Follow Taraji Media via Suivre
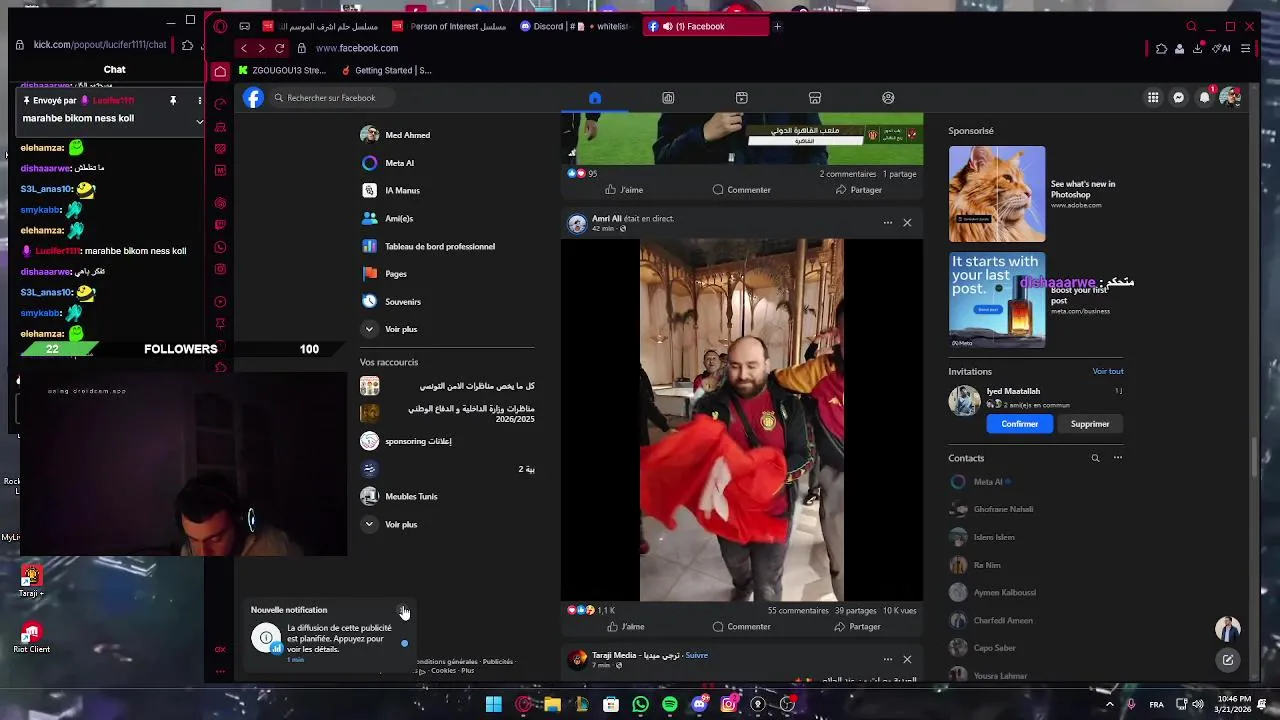This screenshot has height=720, width=1280. (697, 656)
